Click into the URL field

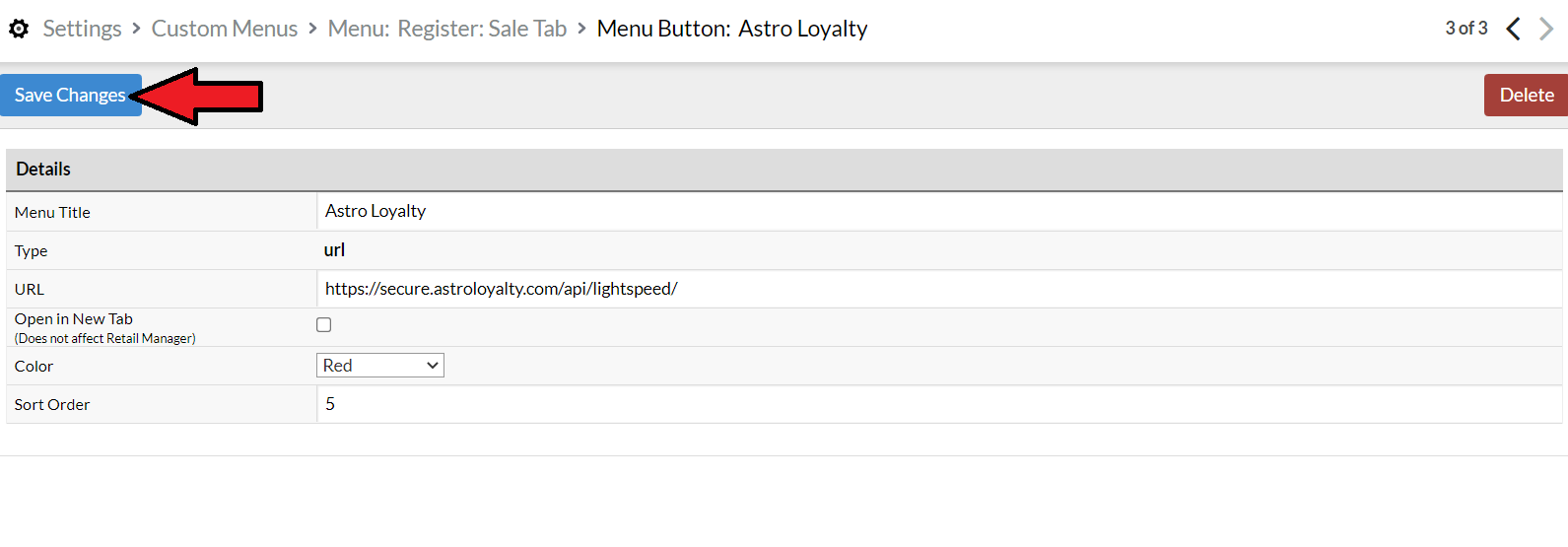coord(939,289)
